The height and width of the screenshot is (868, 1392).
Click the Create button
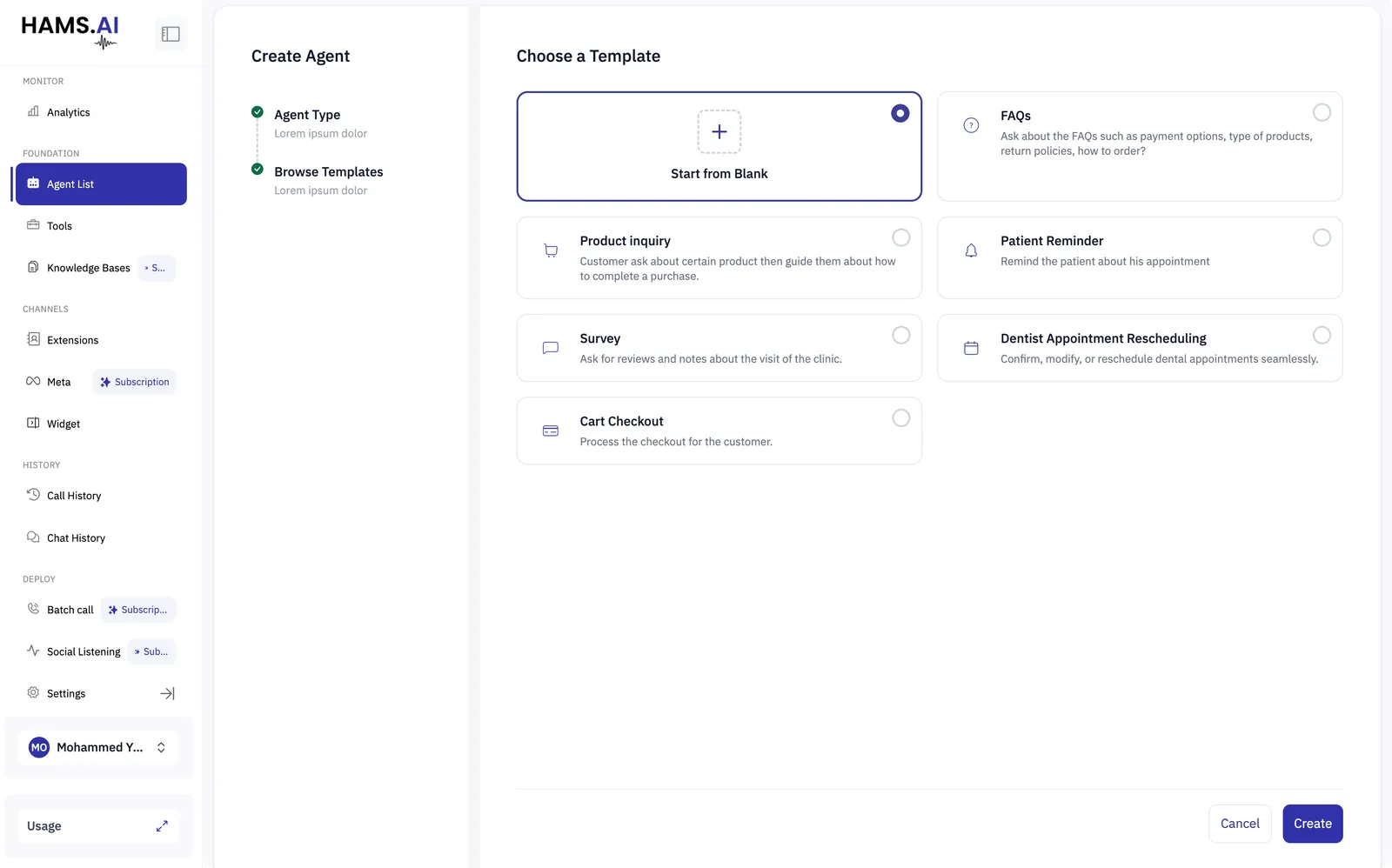click(x=1313, y=824)
